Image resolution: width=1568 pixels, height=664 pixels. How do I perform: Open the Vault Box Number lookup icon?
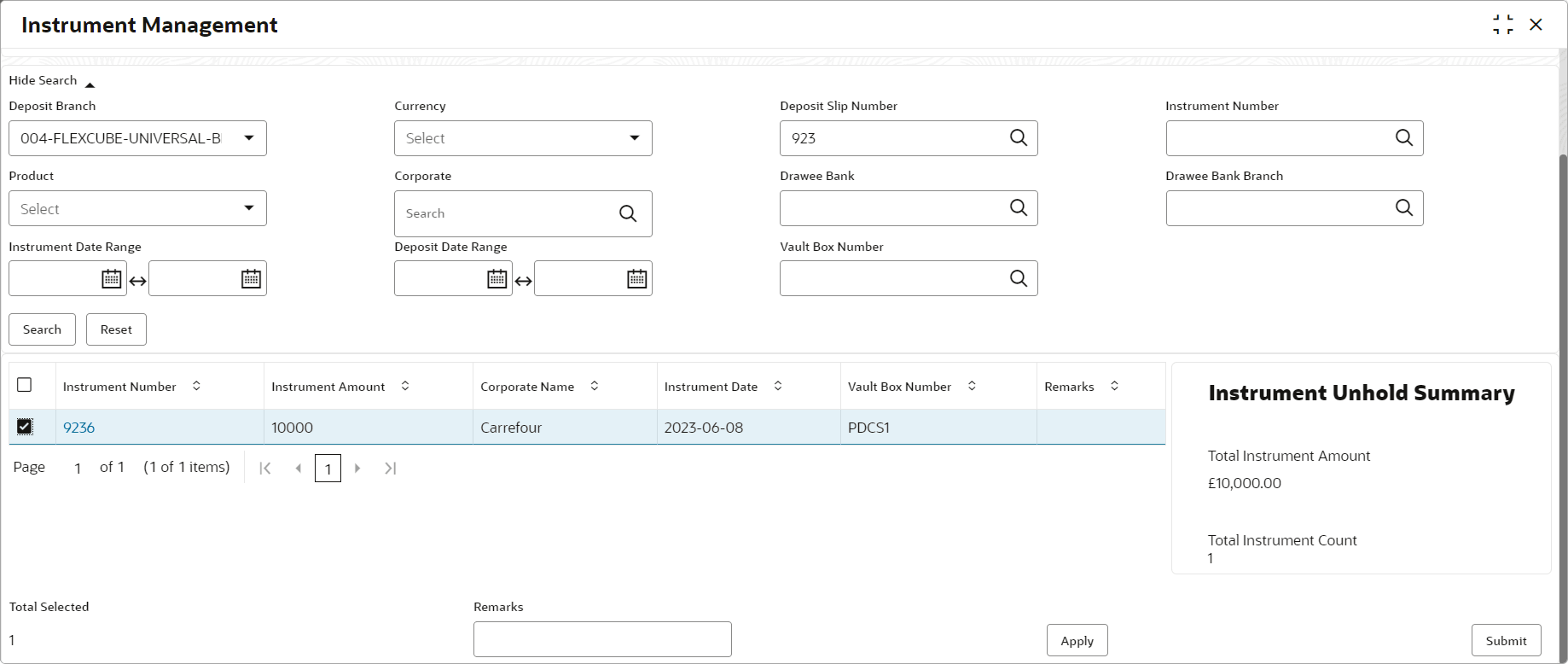[x=1018, y=278]
